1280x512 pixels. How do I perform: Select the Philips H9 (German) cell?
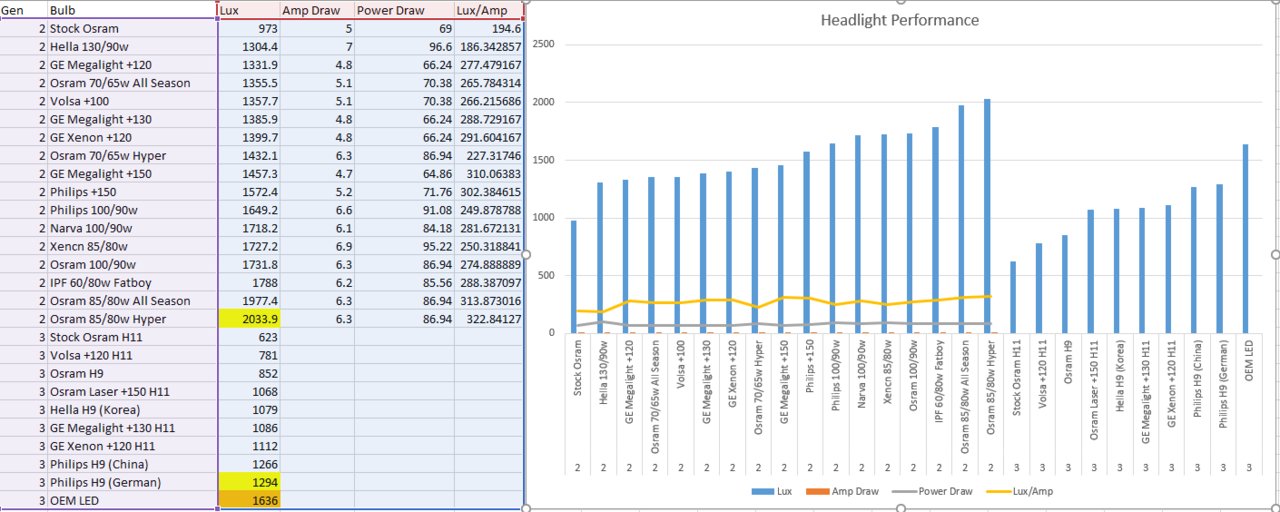point(132,481)
